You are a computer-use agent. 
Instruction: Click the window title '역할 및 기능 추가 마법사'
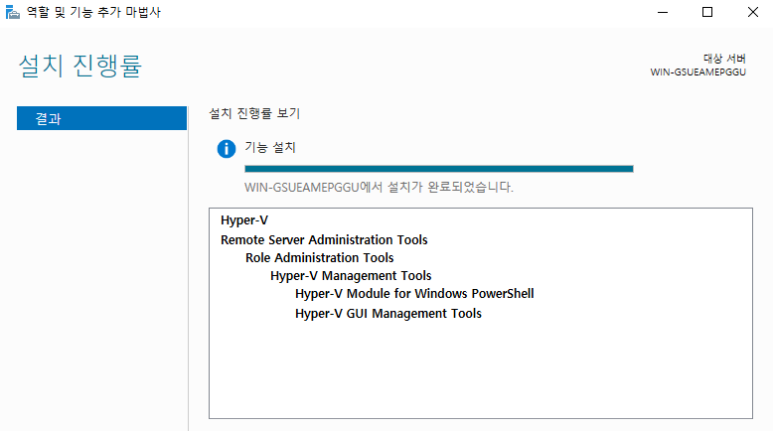click(x=94, y=12)
